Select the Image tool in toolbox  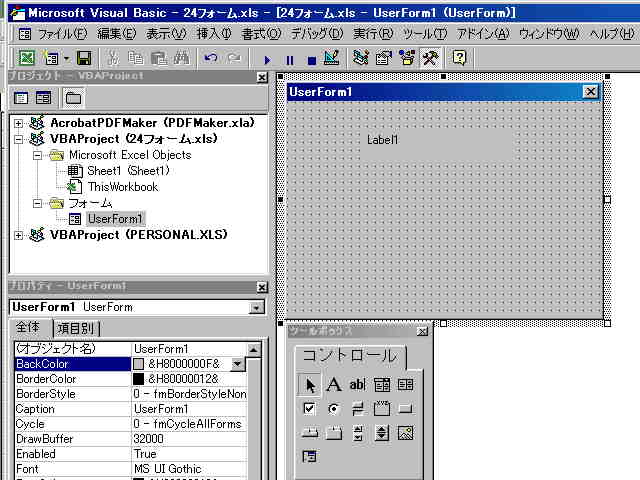(405, 433)
